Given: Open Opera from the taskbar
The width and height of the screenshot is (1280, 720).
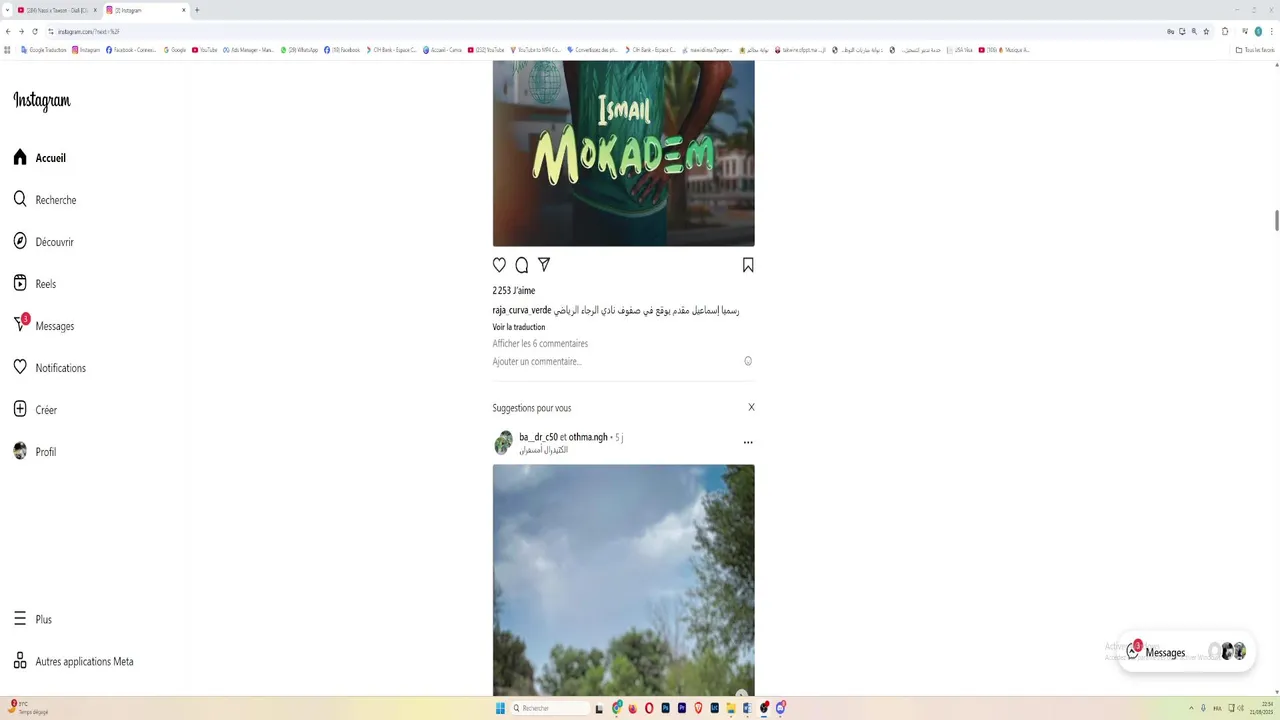Looking at the screenshot, I should point(649,708).
